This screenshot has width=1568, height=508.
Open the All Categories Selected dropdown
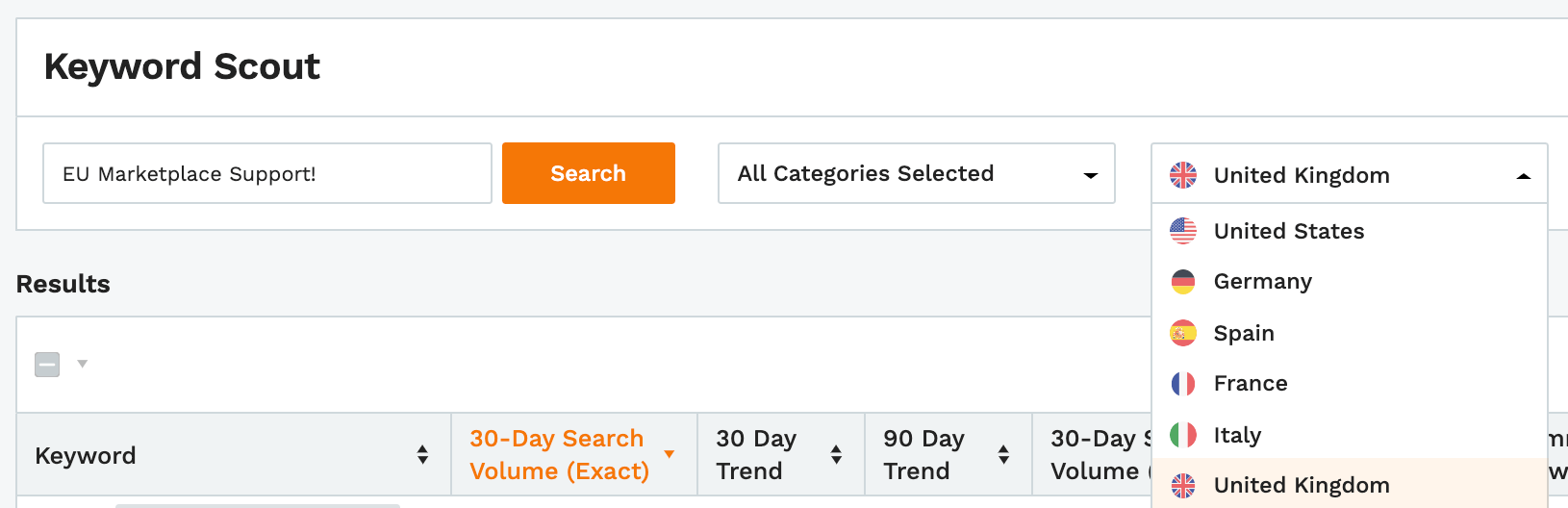pyautogui.click(x=917, y=173)
